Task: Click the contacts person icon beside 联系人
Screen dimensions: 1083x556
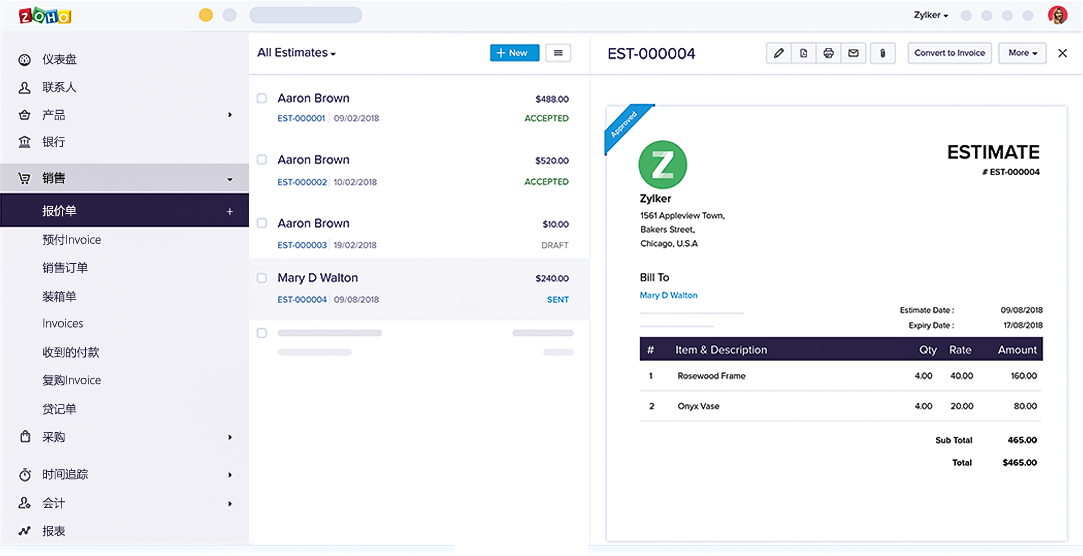Action: (25, 88)
